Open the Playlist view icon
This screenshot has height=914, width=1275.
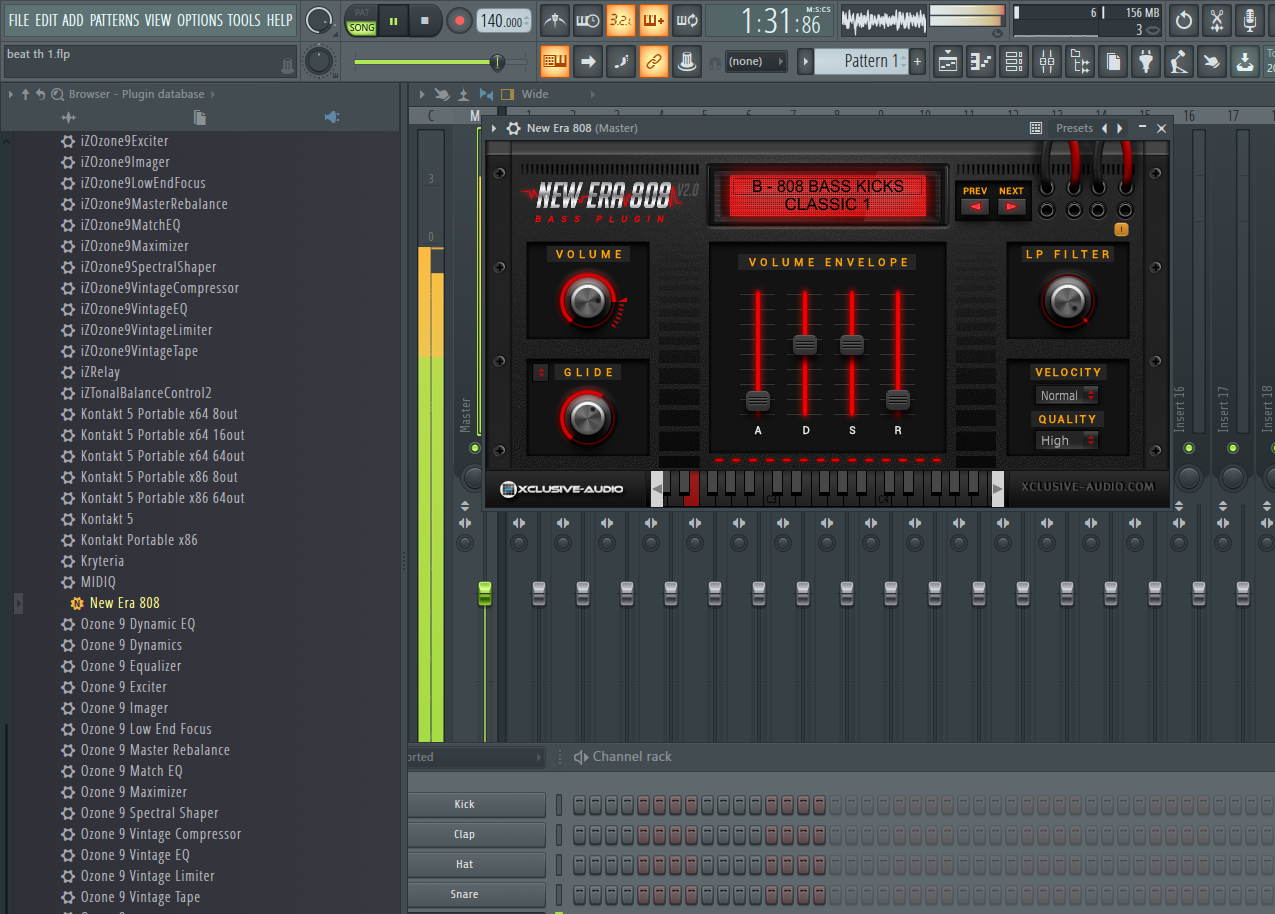pos(948,62)
